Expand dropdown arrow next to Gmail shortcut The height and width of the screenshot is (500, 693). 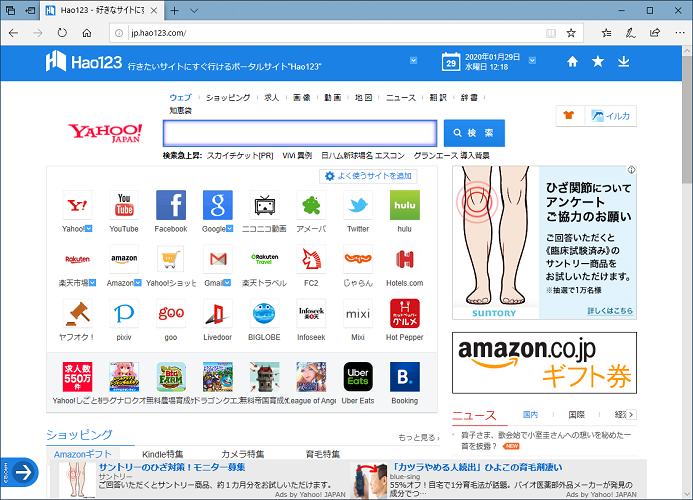[x=227, y=283]
